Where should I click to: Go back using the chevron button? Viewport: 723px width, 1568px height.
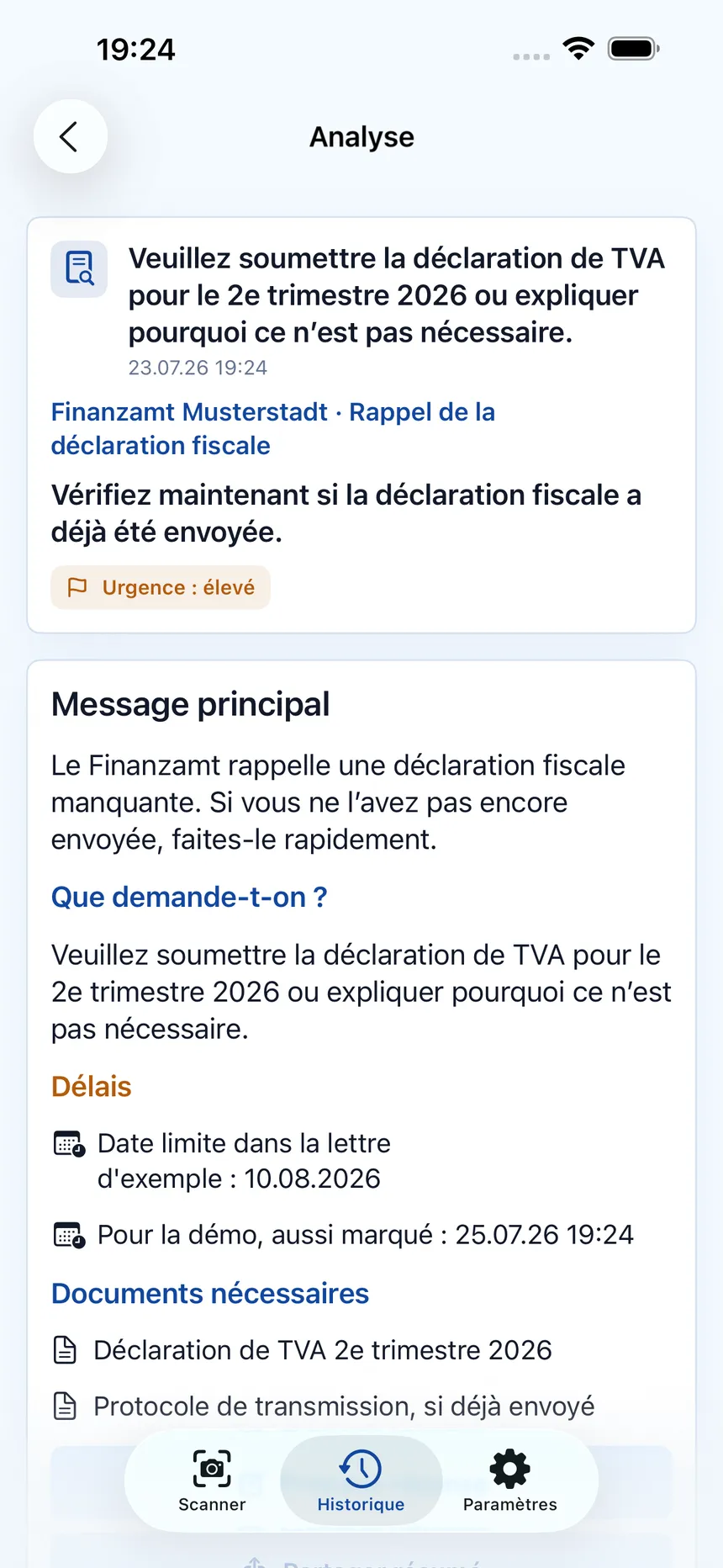[x=70, y=136]
